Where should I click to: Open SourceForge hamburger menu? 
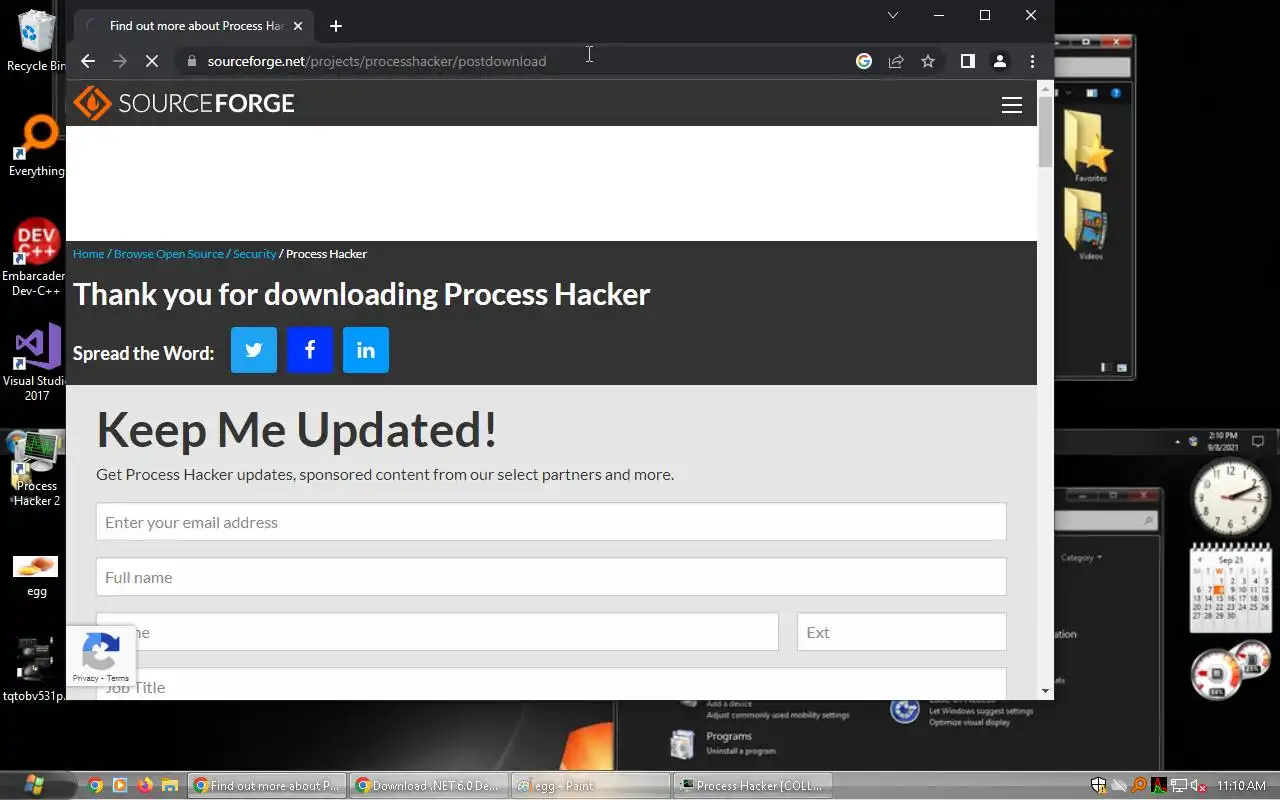[x=1012, y=105]
